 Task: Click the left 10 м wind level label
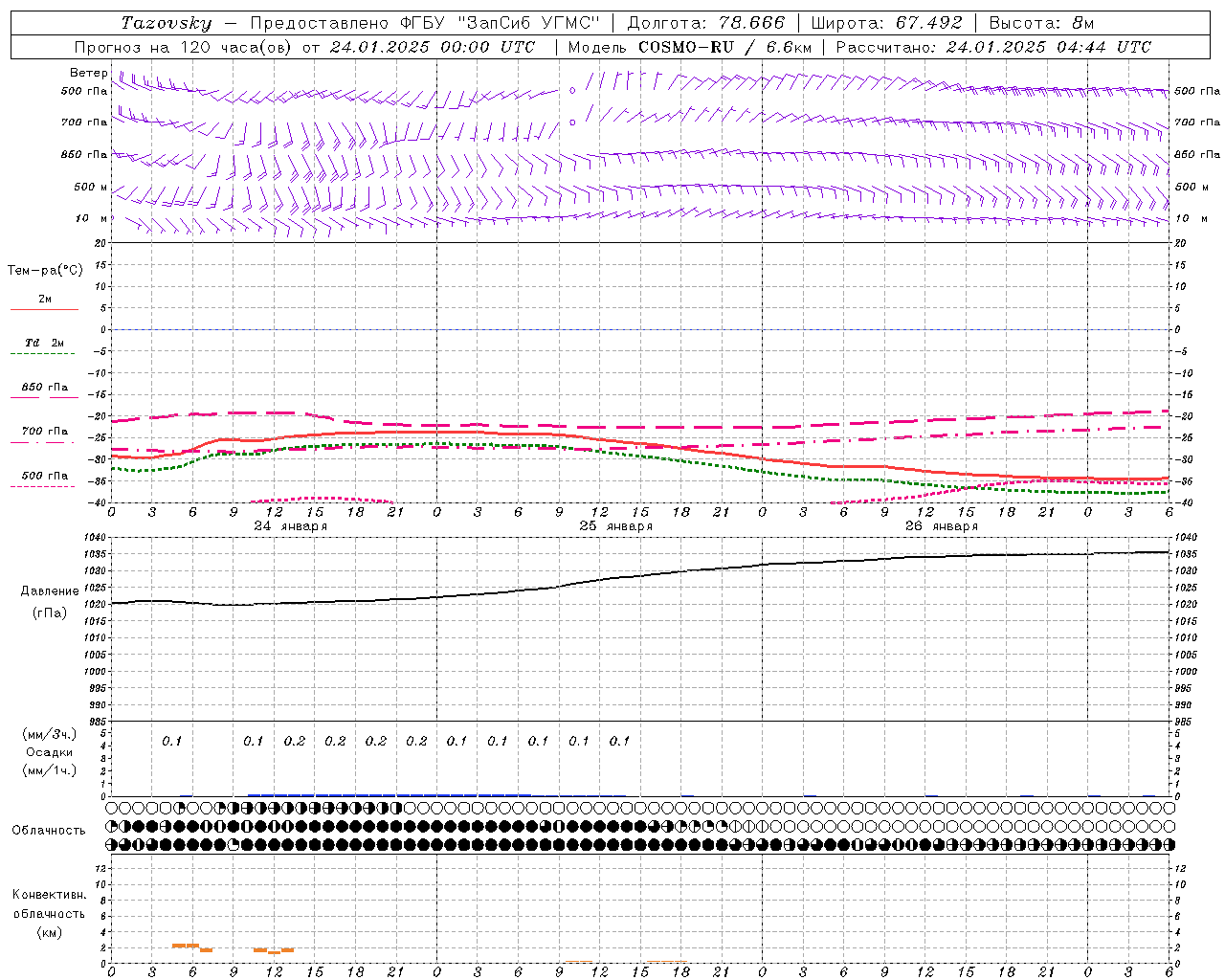tap(92, 218)
